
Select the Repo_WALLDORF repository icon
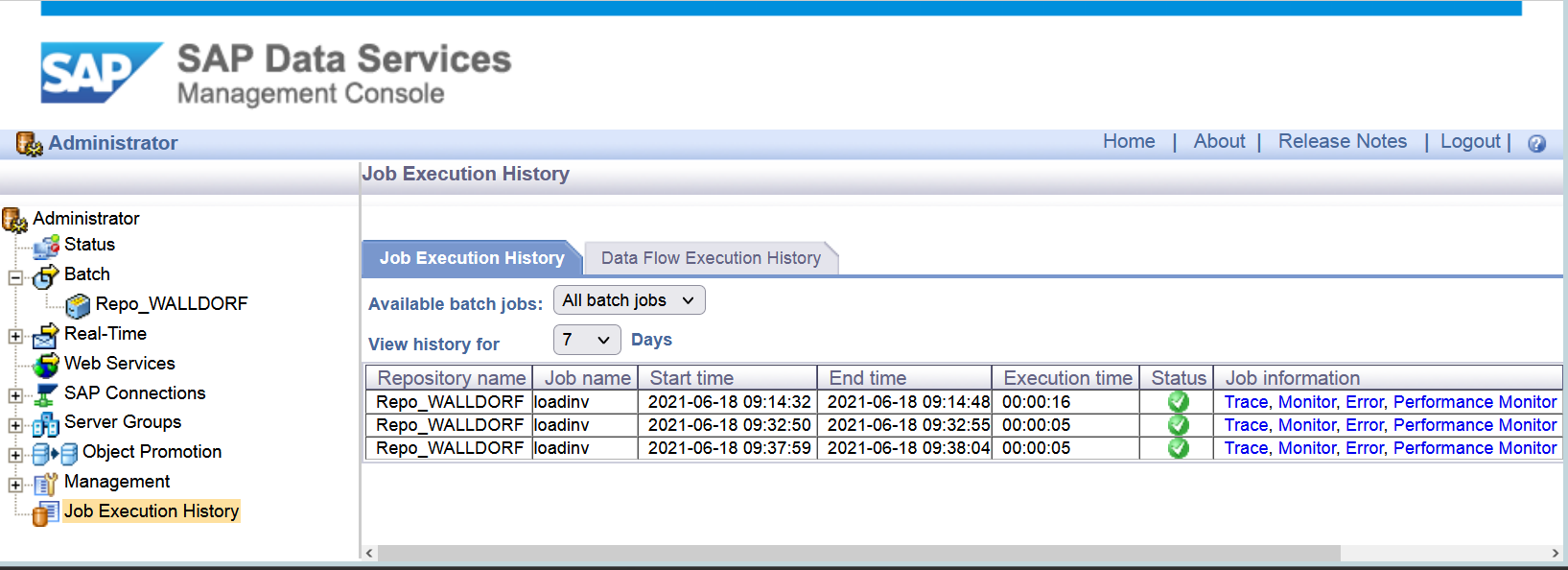click(78, 305)
